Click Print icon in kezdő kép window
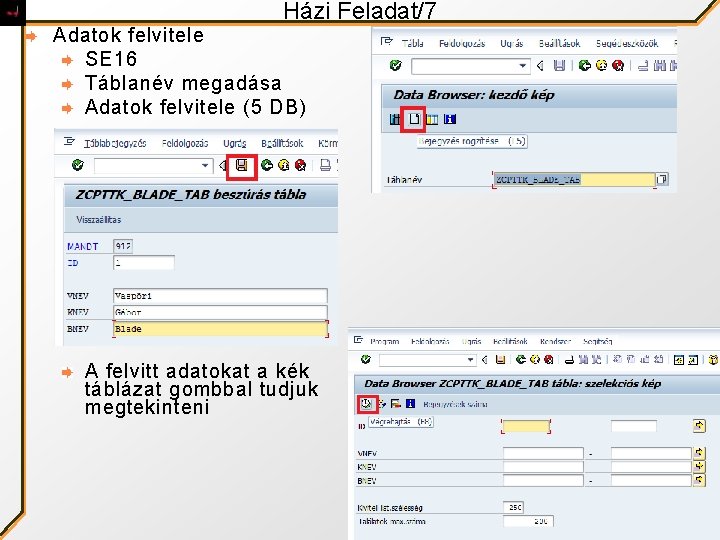The height and width of the screenshot is (540, 720). (643, 66)
